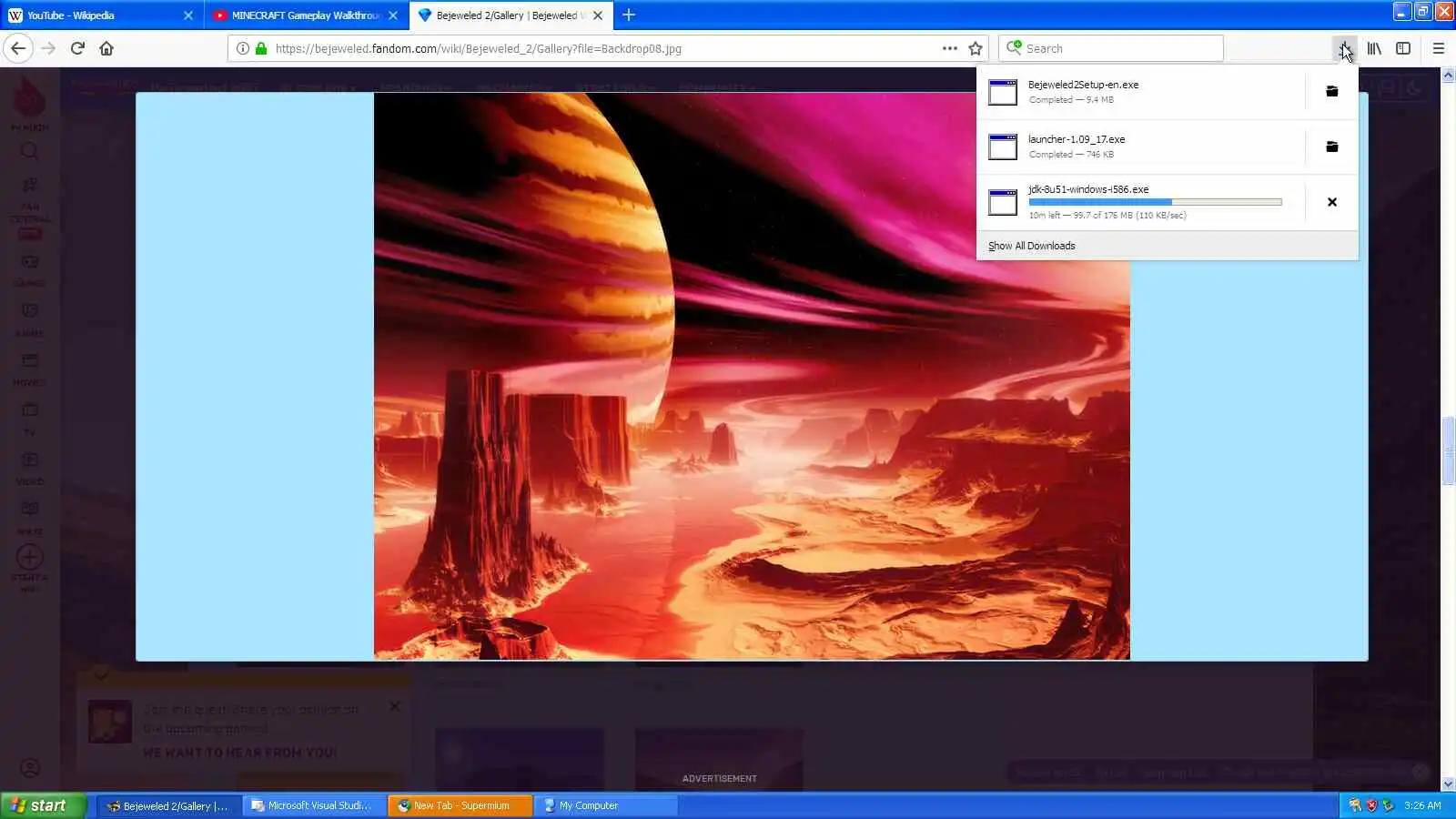The image size is (1456, 819).
Task: Click the Fandom flame logo
Action: tap(30, 98)
